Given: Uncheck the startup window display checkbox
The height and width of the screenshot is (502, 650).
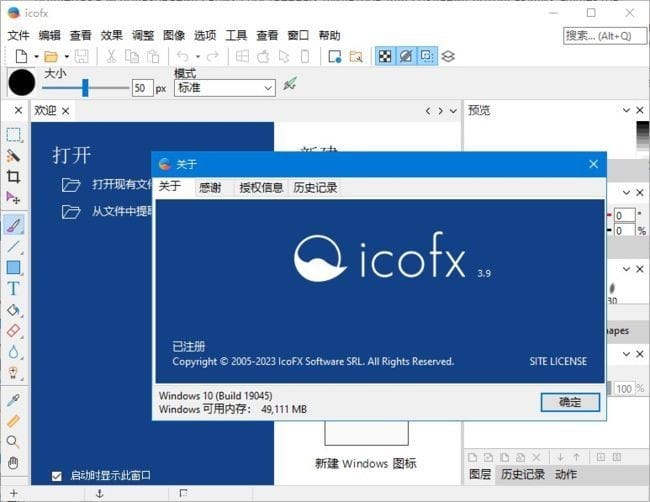Looking at the screenshot, I should tap(57, 476).
